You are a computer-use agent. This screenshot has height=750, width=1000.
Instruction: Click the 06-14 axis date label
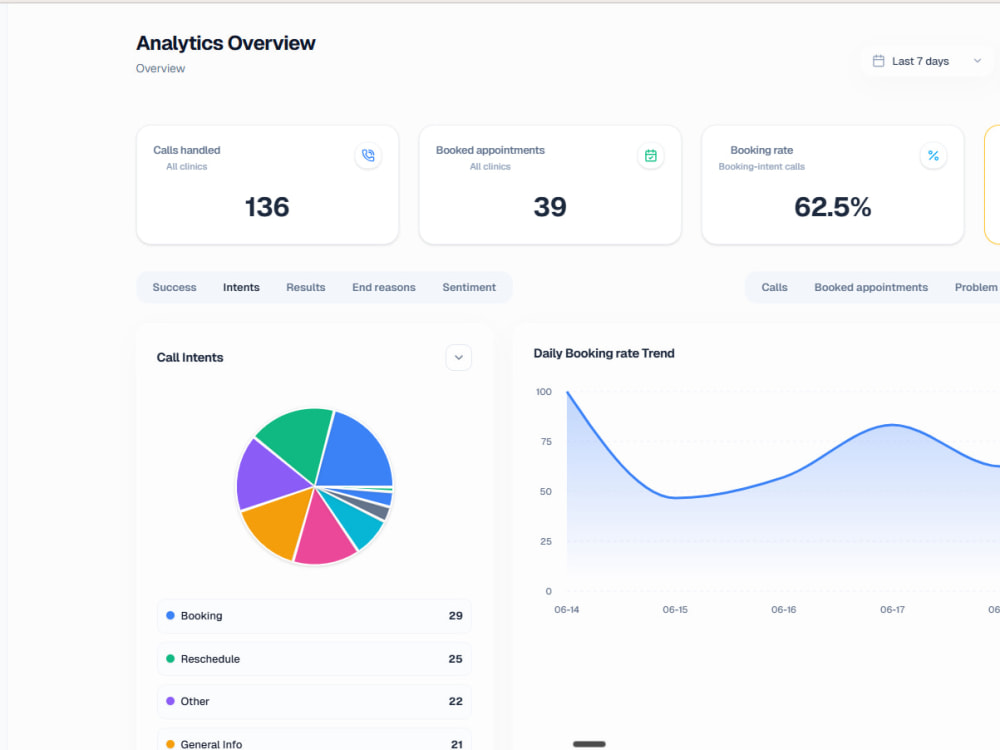pos(566,610)
